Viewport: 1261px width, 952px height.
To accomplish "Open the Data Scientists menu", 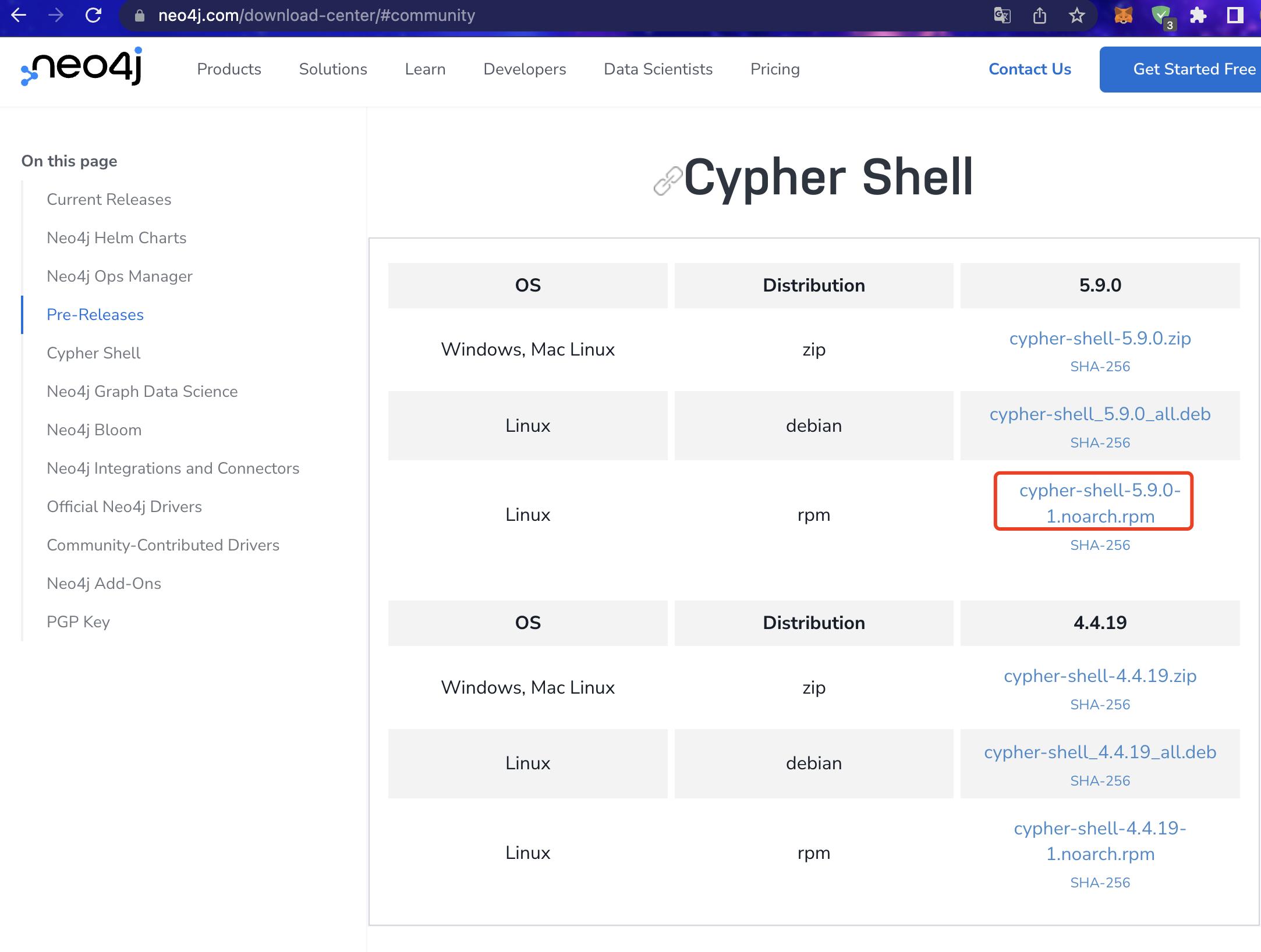I will pos(658,69).
